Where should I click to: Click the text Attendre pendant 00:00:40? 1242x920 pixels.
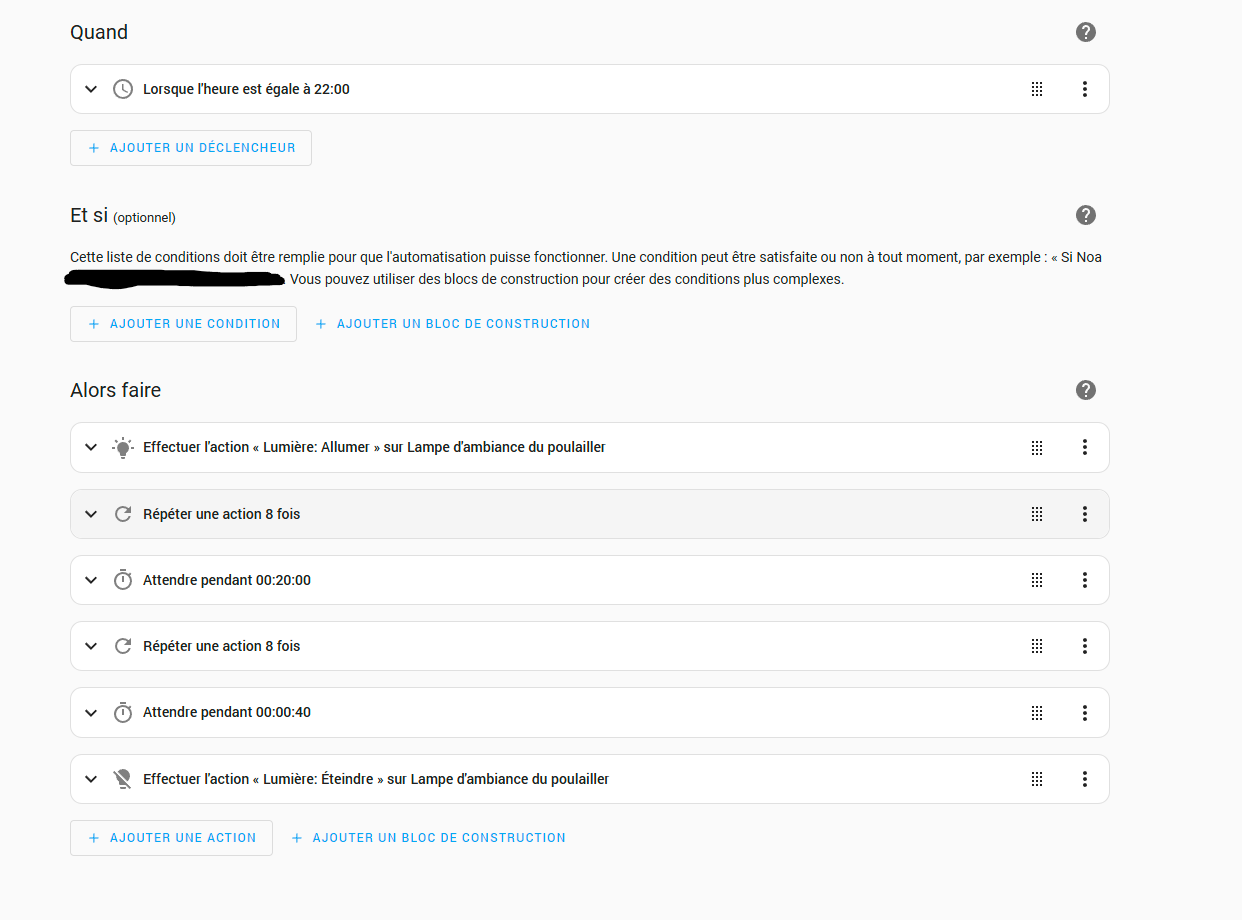227,713
